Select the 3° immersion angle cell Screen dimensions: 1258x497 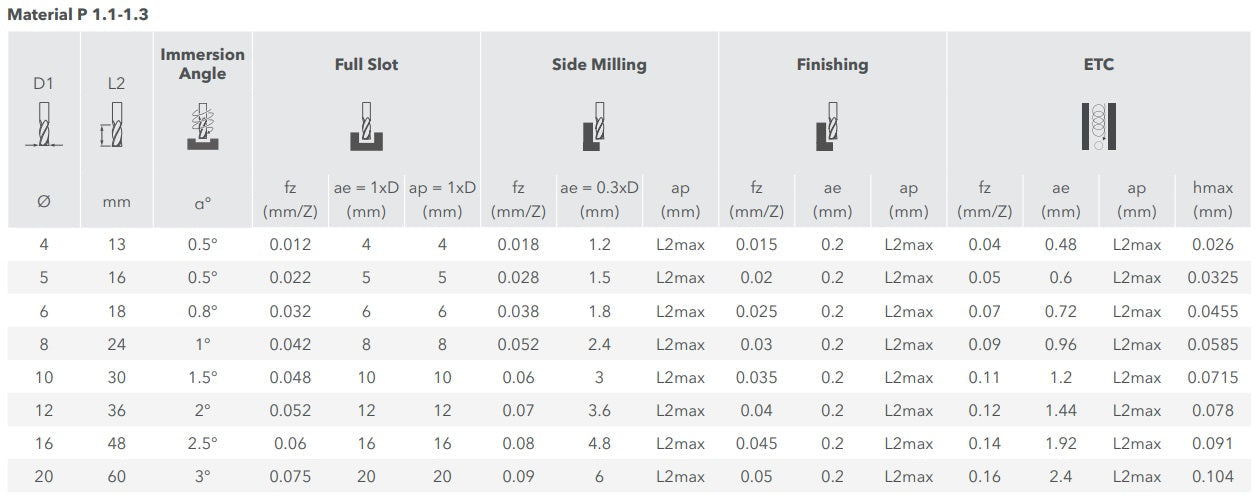click(202, 477)
